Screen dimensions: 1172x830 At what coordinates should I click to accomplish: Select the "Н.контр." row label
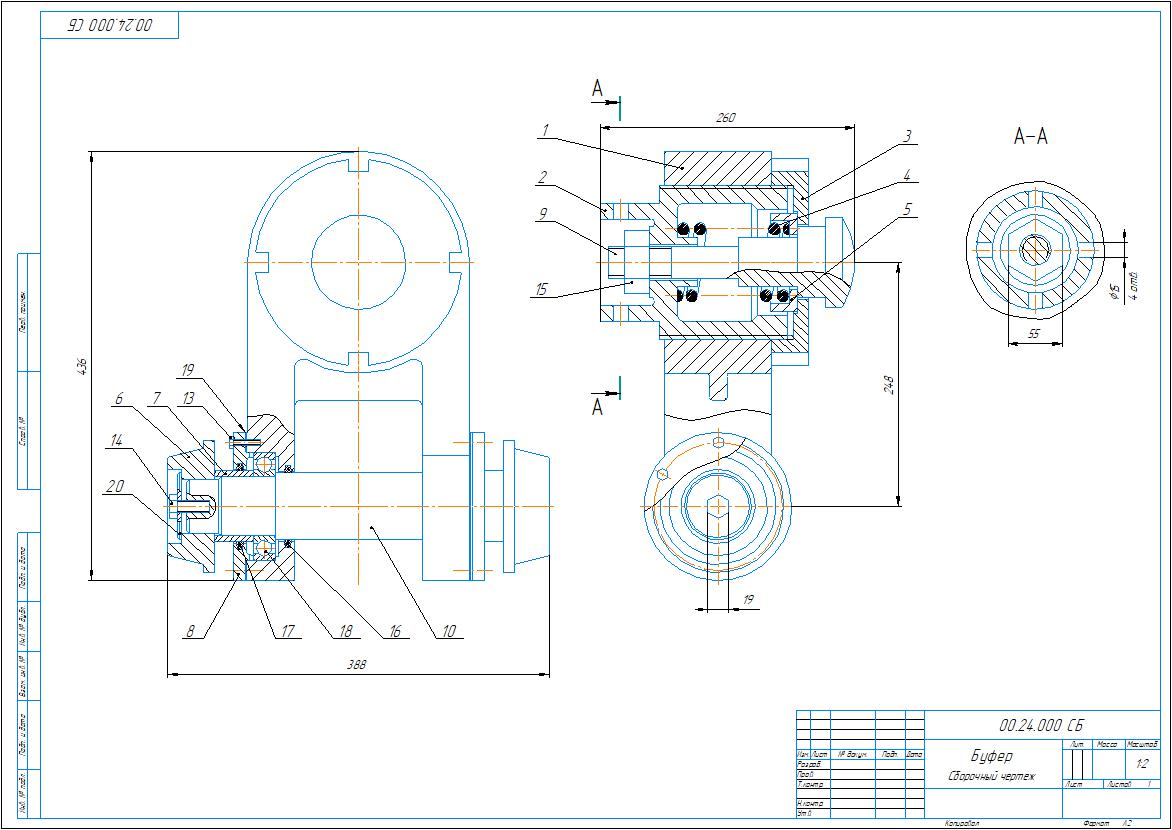pyautogui.click(x=811, y=804)
